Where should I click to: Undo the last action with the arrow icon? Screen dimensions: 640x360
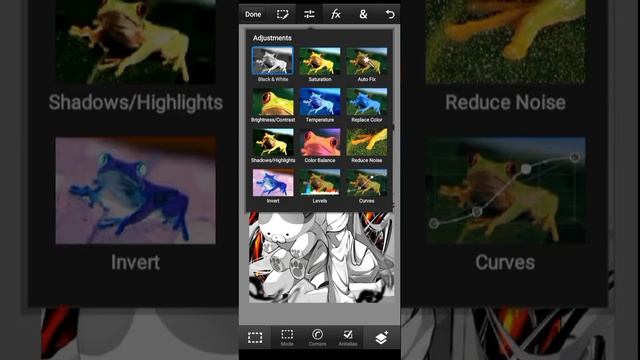(x=390, y=14)
